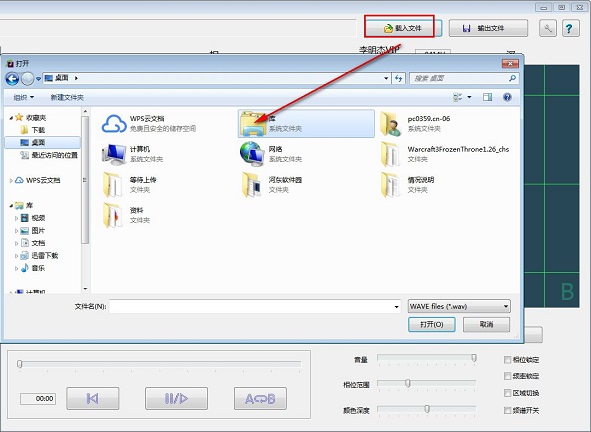Open settings with the wrench icon
The height and width of the screenshot is (432, 591).
(548, 28)
